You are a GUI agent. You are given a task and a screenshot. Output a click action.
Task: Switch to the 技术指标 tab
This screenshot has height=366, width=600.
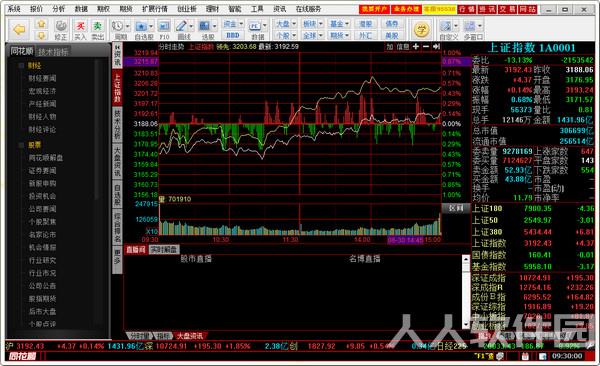click(x=53, y=52)
